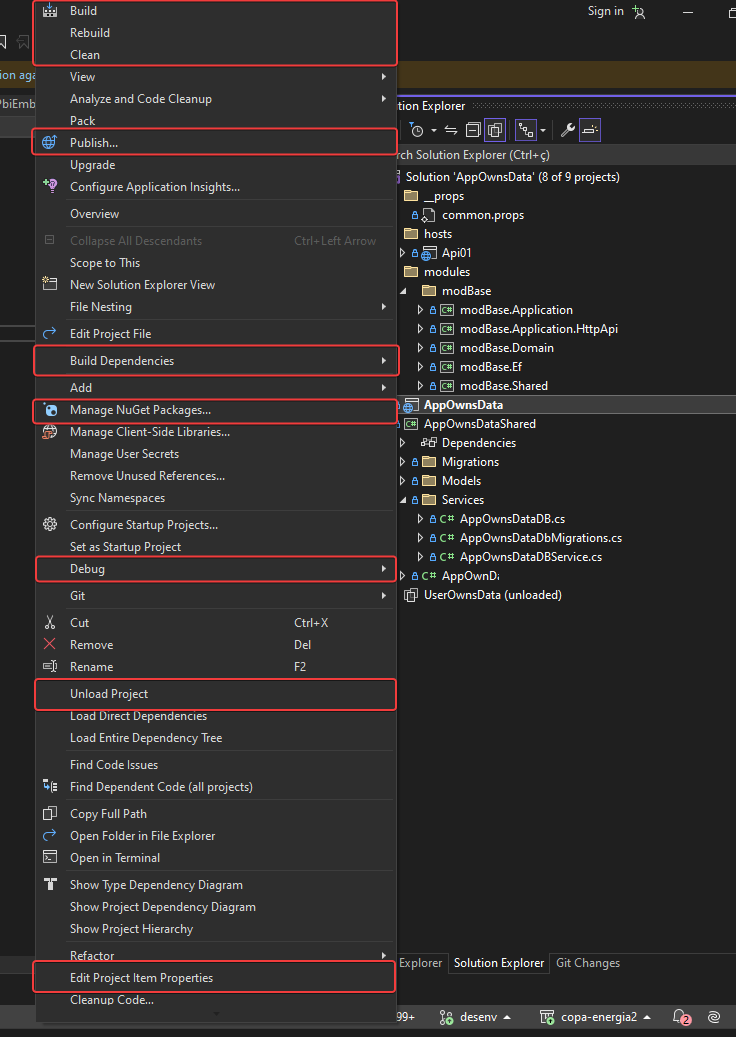
Task: Select Unload Project from context menu
Action: pyautogui.click(x=109, y=694)
